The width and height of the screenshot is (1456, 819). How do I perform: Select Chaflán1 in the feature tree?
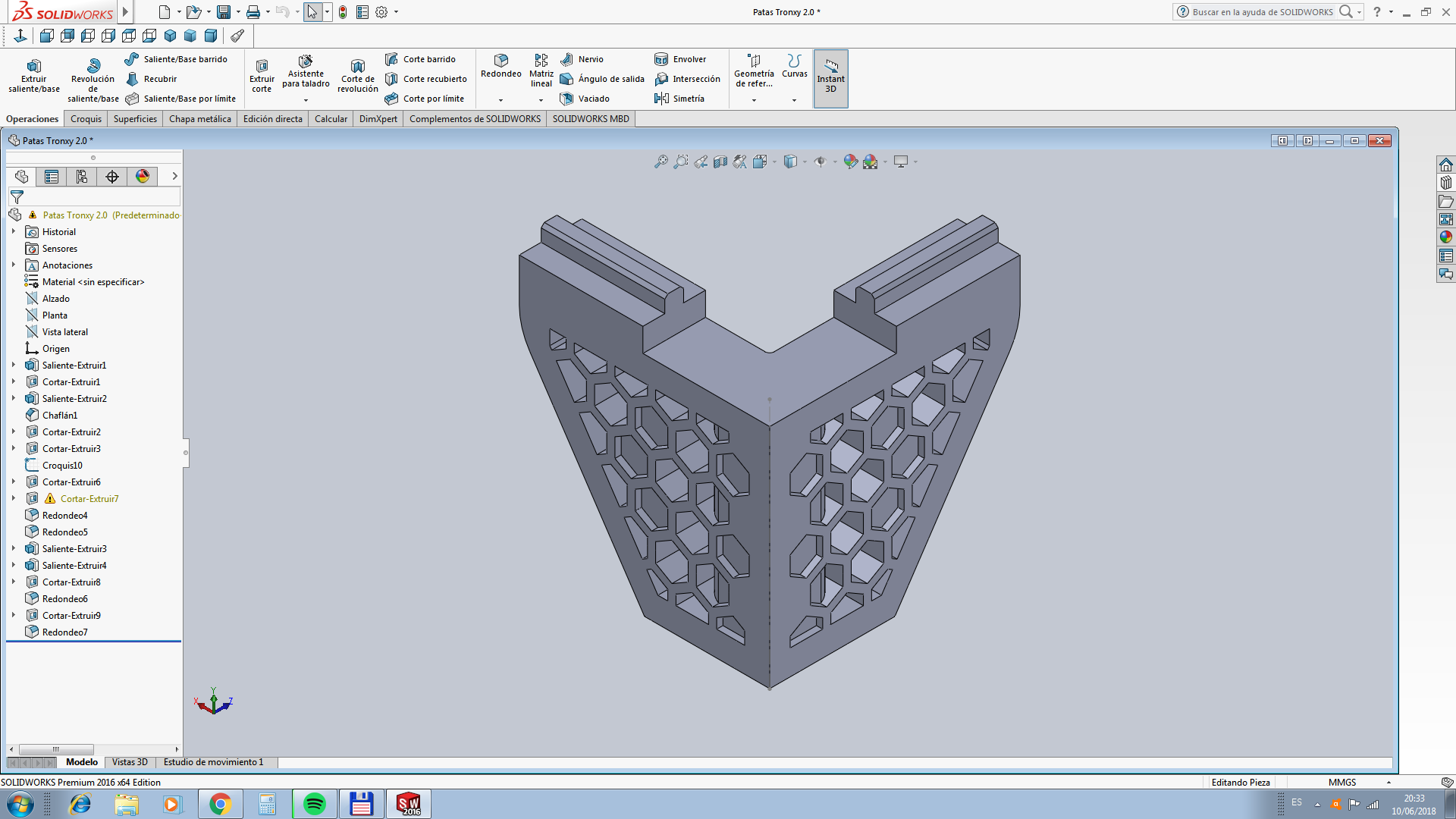pos(52,416)
